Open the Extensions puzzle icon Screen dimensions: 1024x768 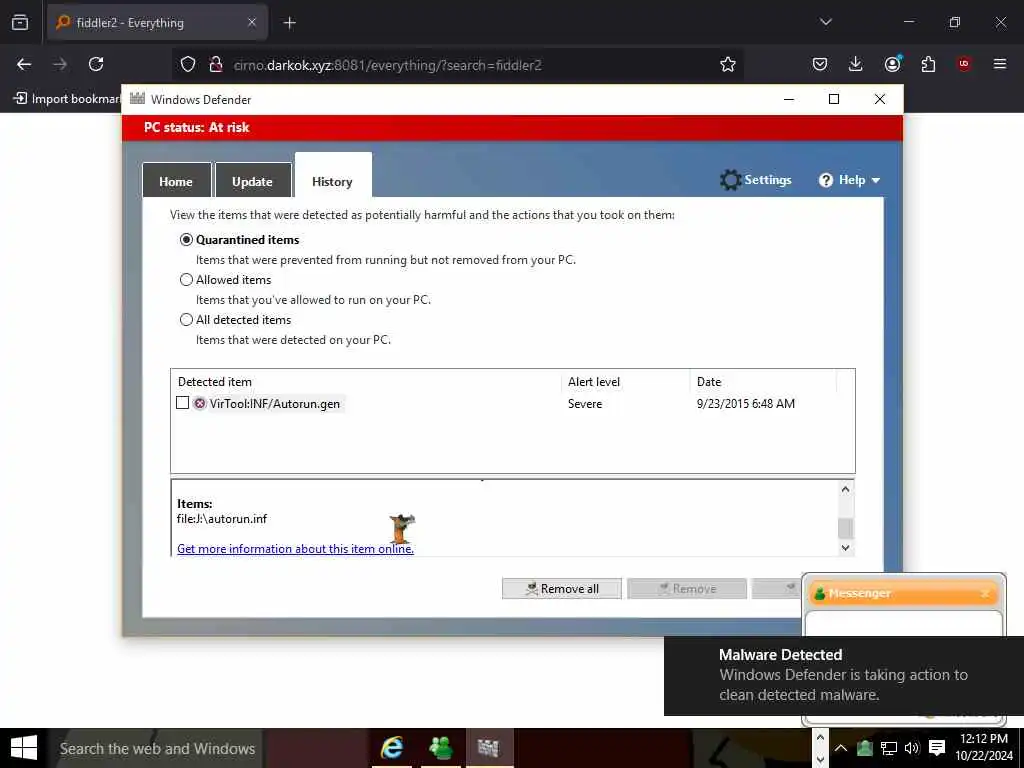pos(928,64)
